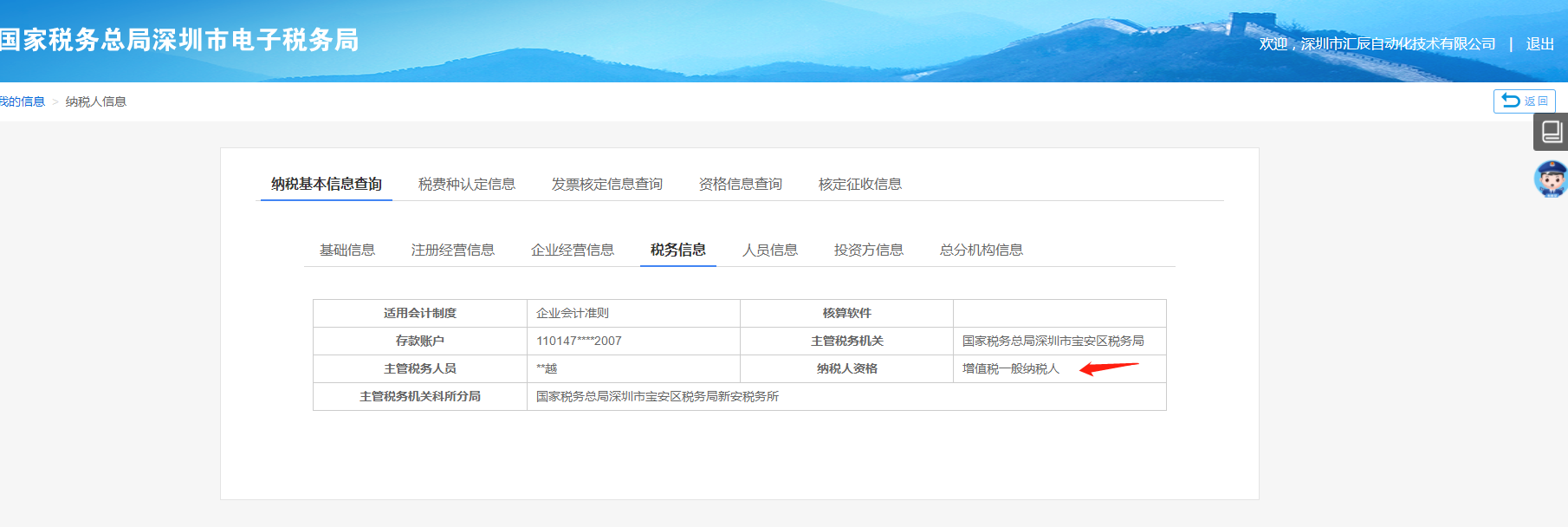
Task: Click the 主管税务机关 table label
Action: pyautogui.click(x=847, y=341)
